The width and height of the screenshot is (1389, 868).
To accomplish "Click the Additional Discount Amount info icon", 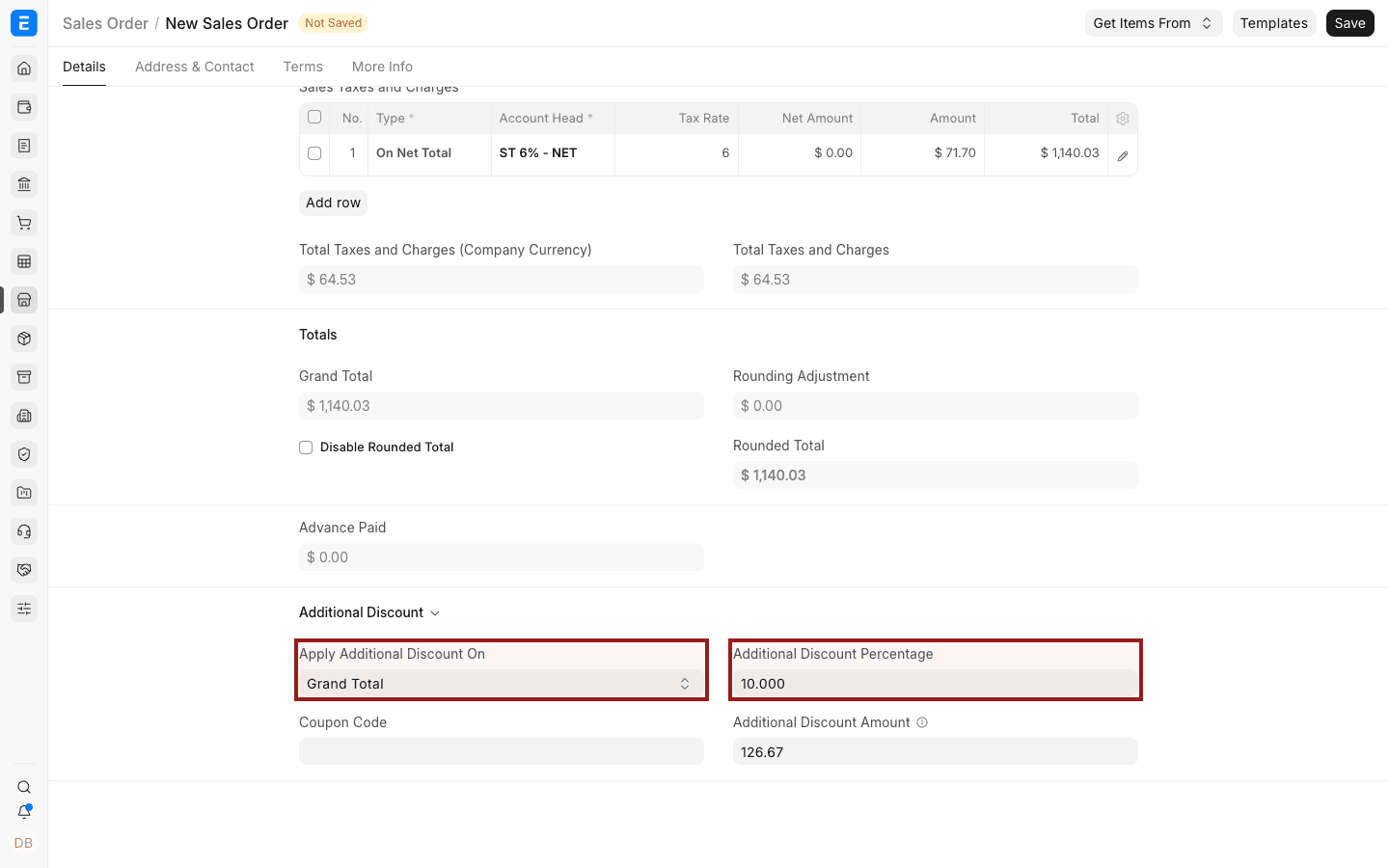I will (922, 722).
